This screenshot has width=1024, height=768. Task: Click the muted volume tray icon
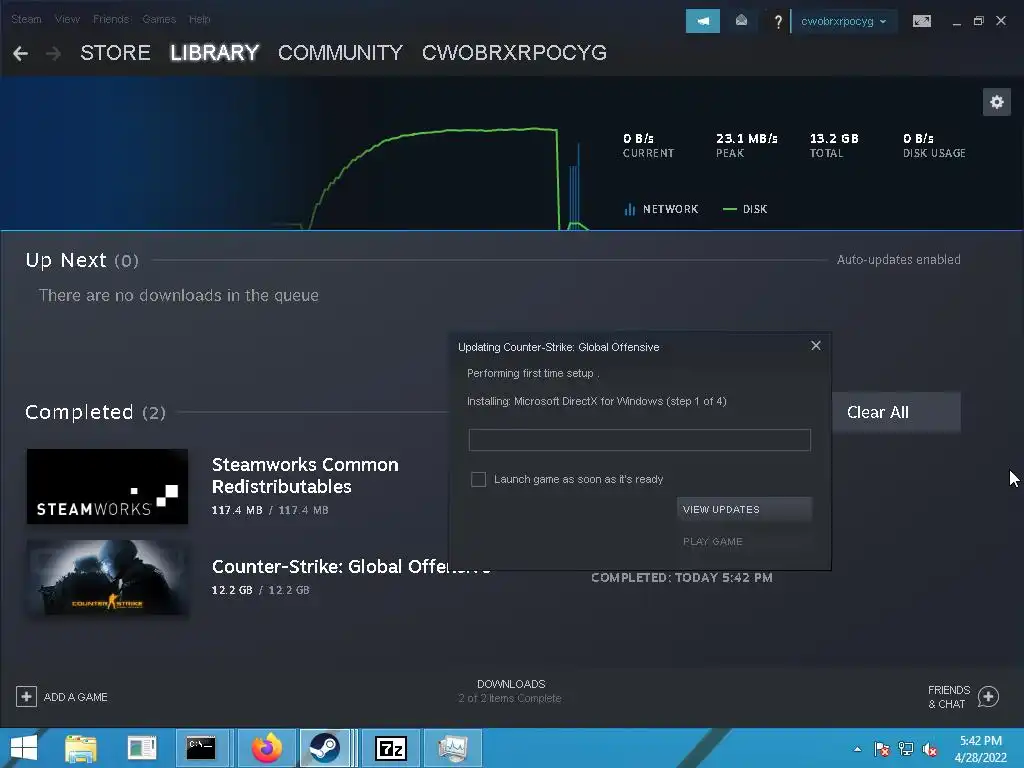click(930, 749)
